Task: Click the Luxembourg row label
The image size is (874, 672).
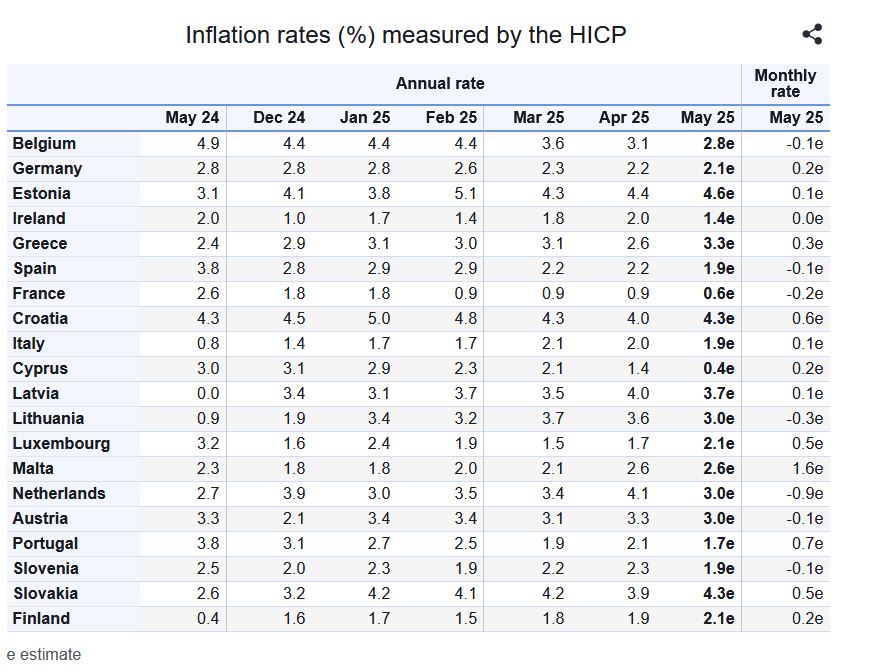Action: 61,443
